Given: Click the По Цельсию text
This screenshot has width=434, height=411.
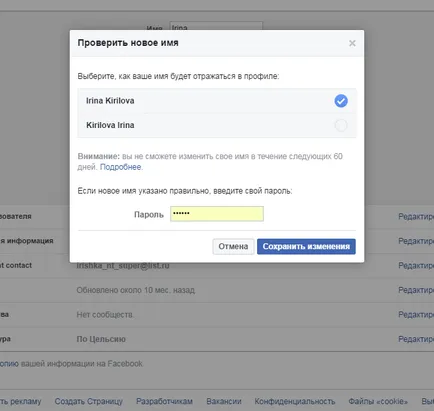Looking at the screenshot, I should [101, 339].
